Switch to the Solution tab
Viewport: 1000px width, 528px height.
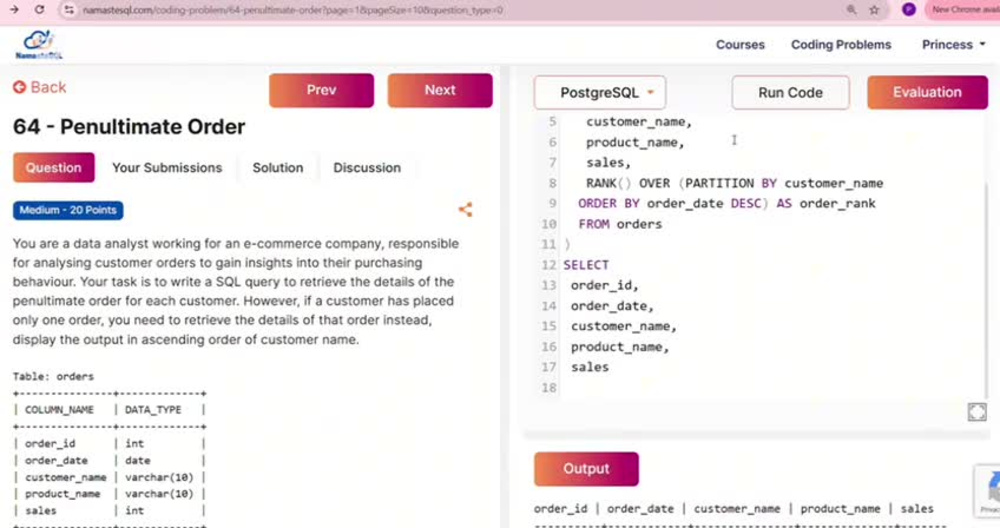point(277,168)
